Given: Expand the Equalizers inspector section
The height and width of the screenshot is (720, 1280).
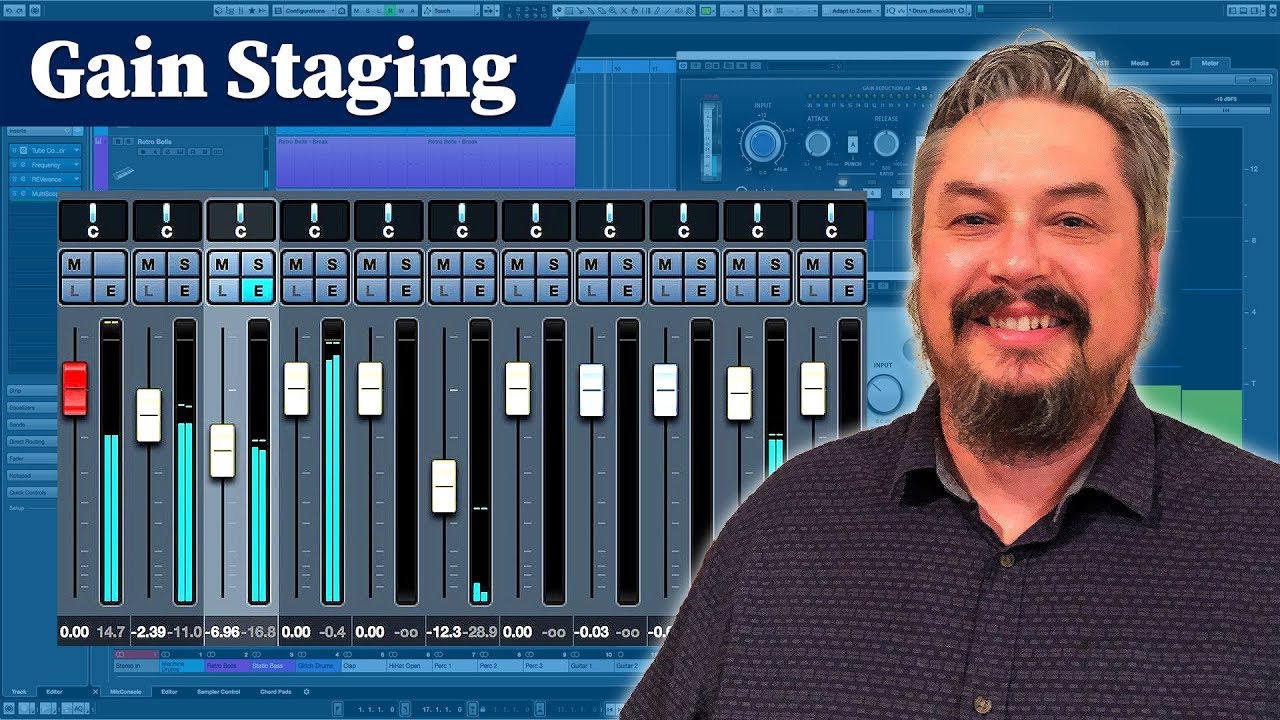Looking at the screenshot, I should 32,408.
